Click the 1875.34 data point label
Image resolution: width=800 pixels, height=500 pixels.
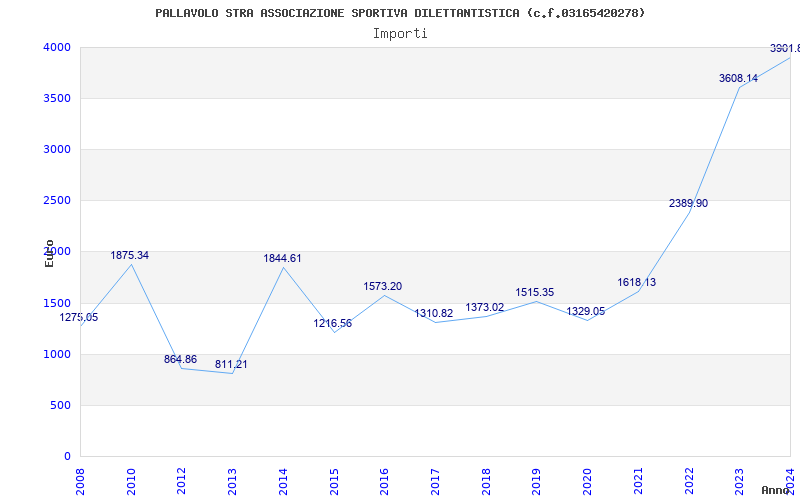tap(130, 256)
